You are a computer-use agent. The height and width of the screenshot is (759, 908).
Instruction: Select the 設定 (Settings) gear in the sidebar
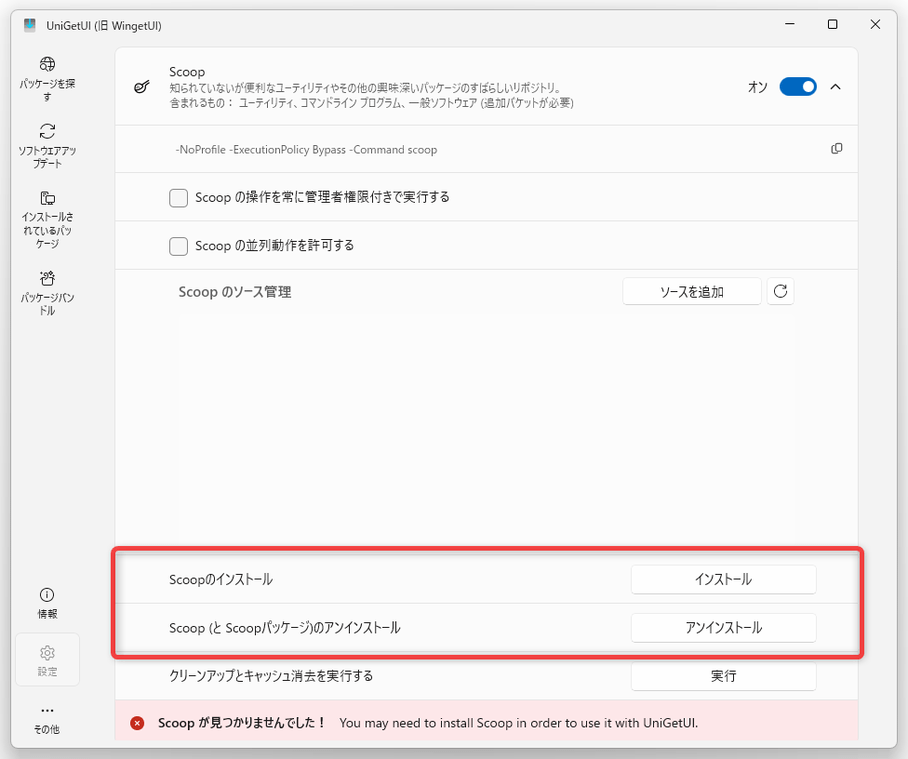(x=47, y=660)
